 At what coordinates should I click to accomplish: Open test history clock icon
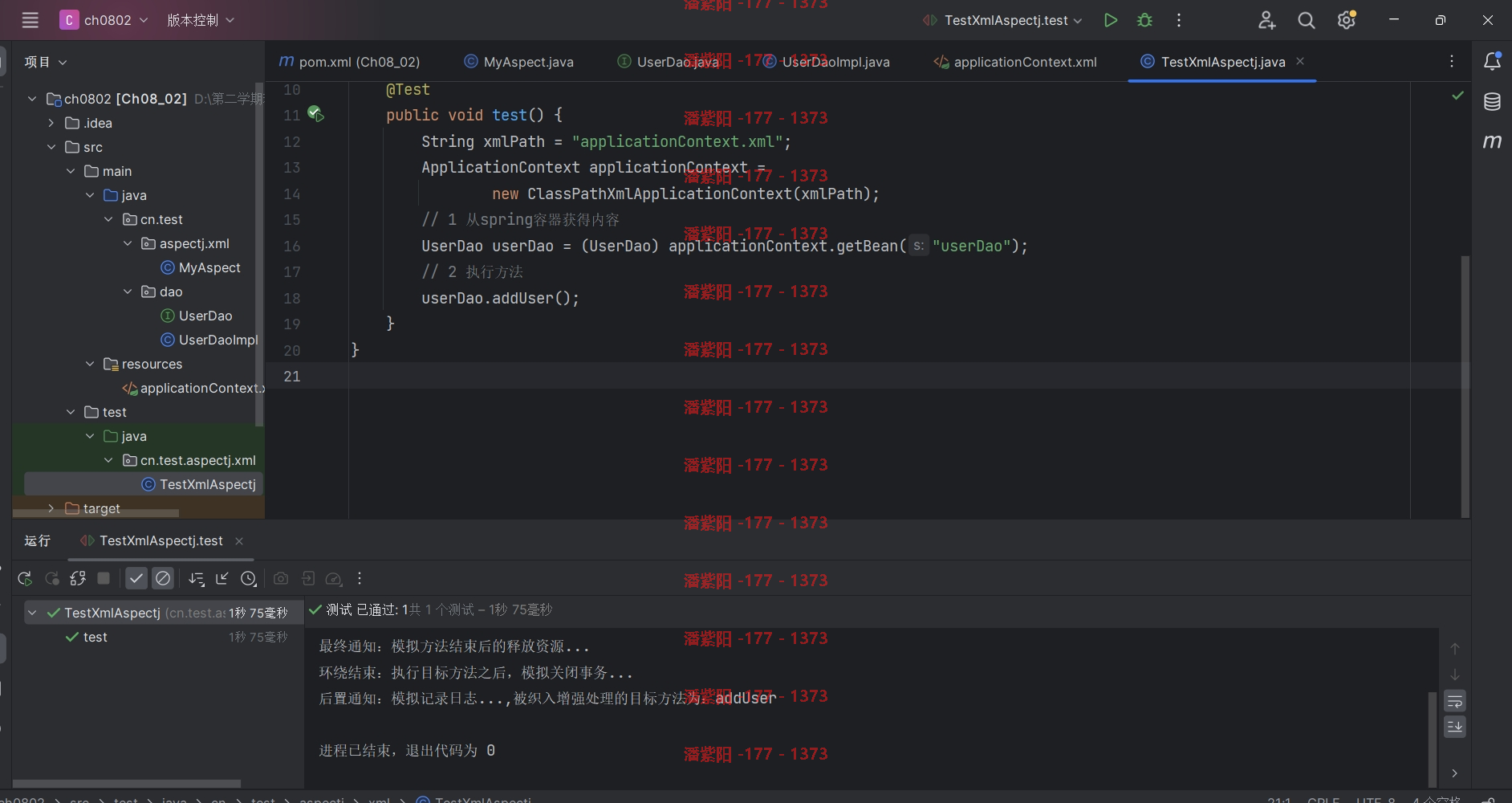pyautogui.click(x=249, y=578)
